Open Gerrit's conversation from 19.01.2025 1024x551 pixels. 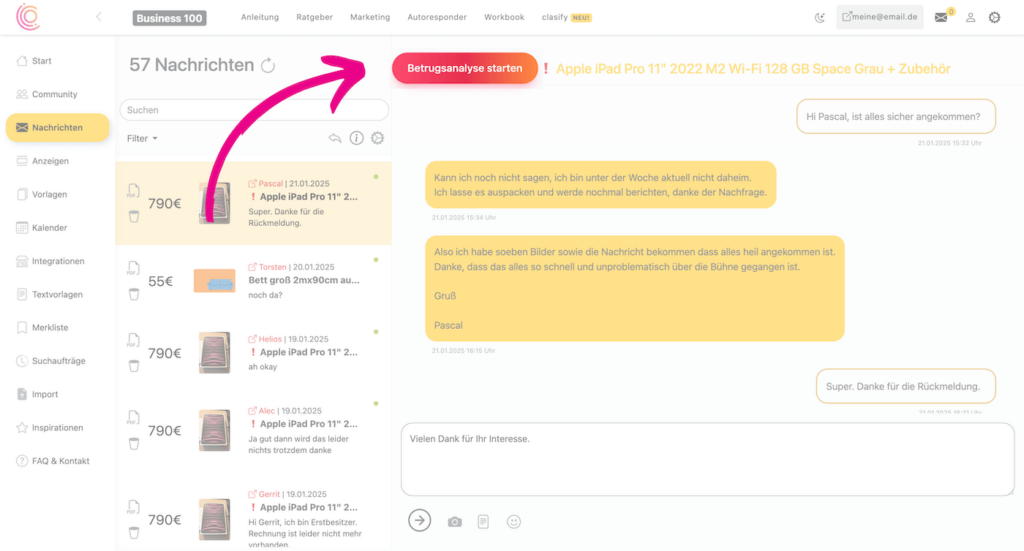pos(253,517)
